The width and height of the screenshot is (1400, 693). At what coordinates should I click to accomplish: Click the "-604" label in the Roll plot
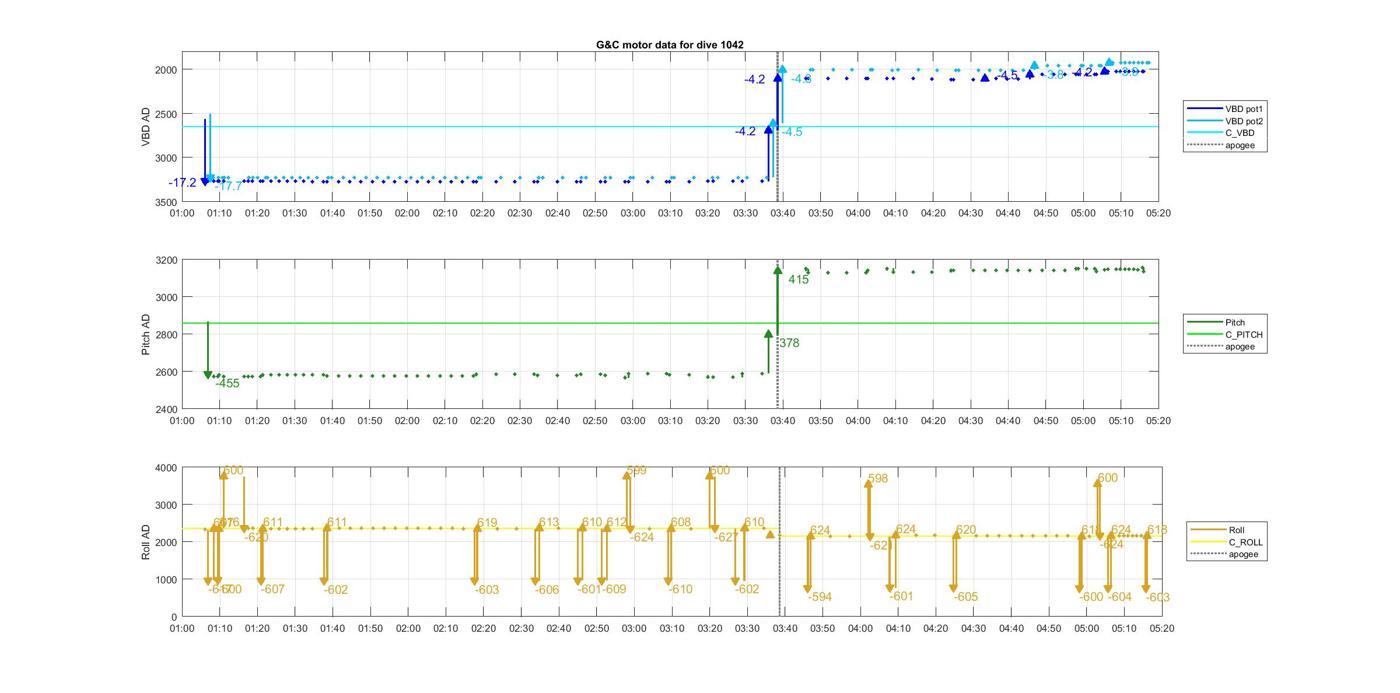1119,597
